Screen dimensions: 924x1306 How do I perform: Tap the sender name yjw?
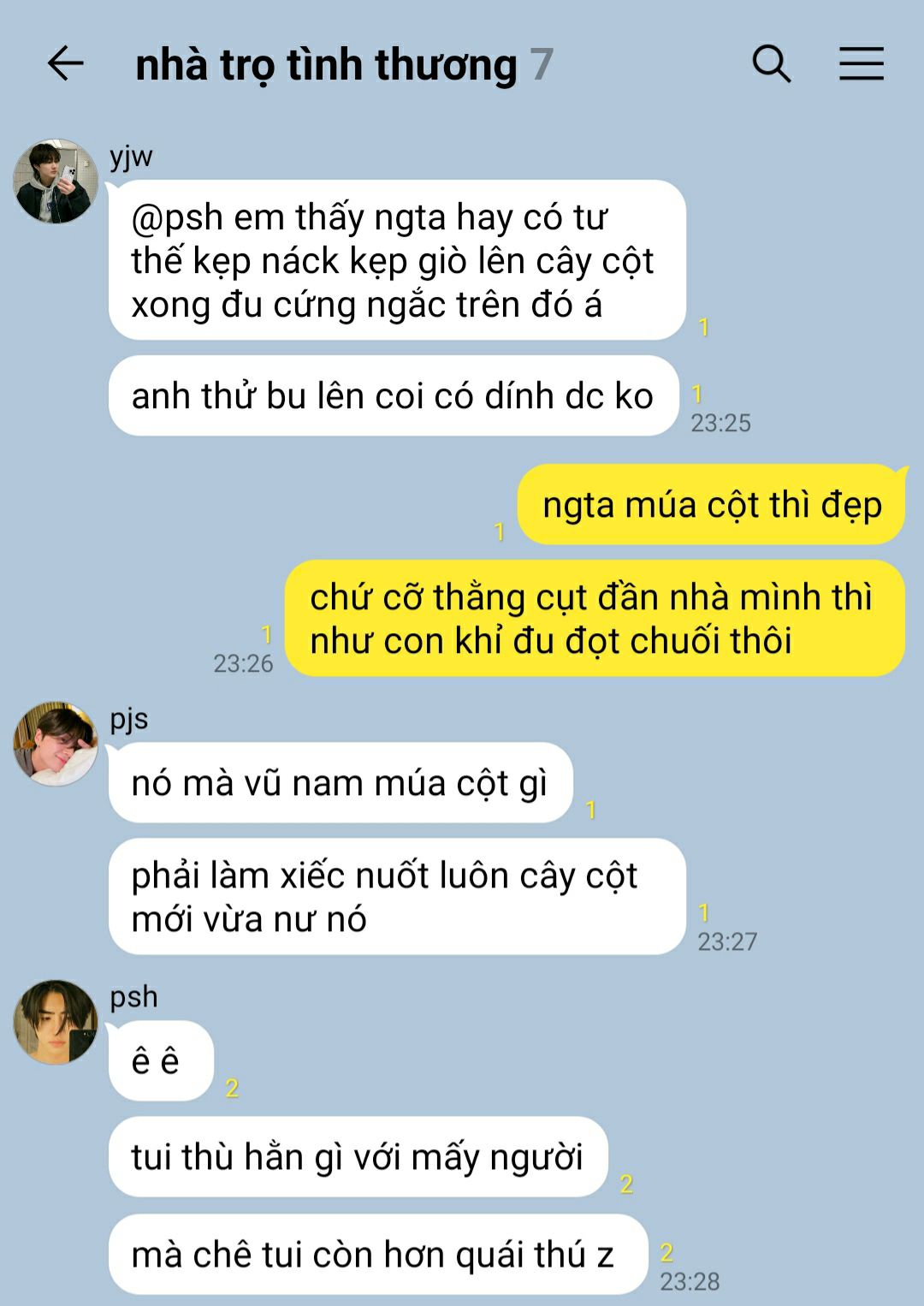(131, 157)
